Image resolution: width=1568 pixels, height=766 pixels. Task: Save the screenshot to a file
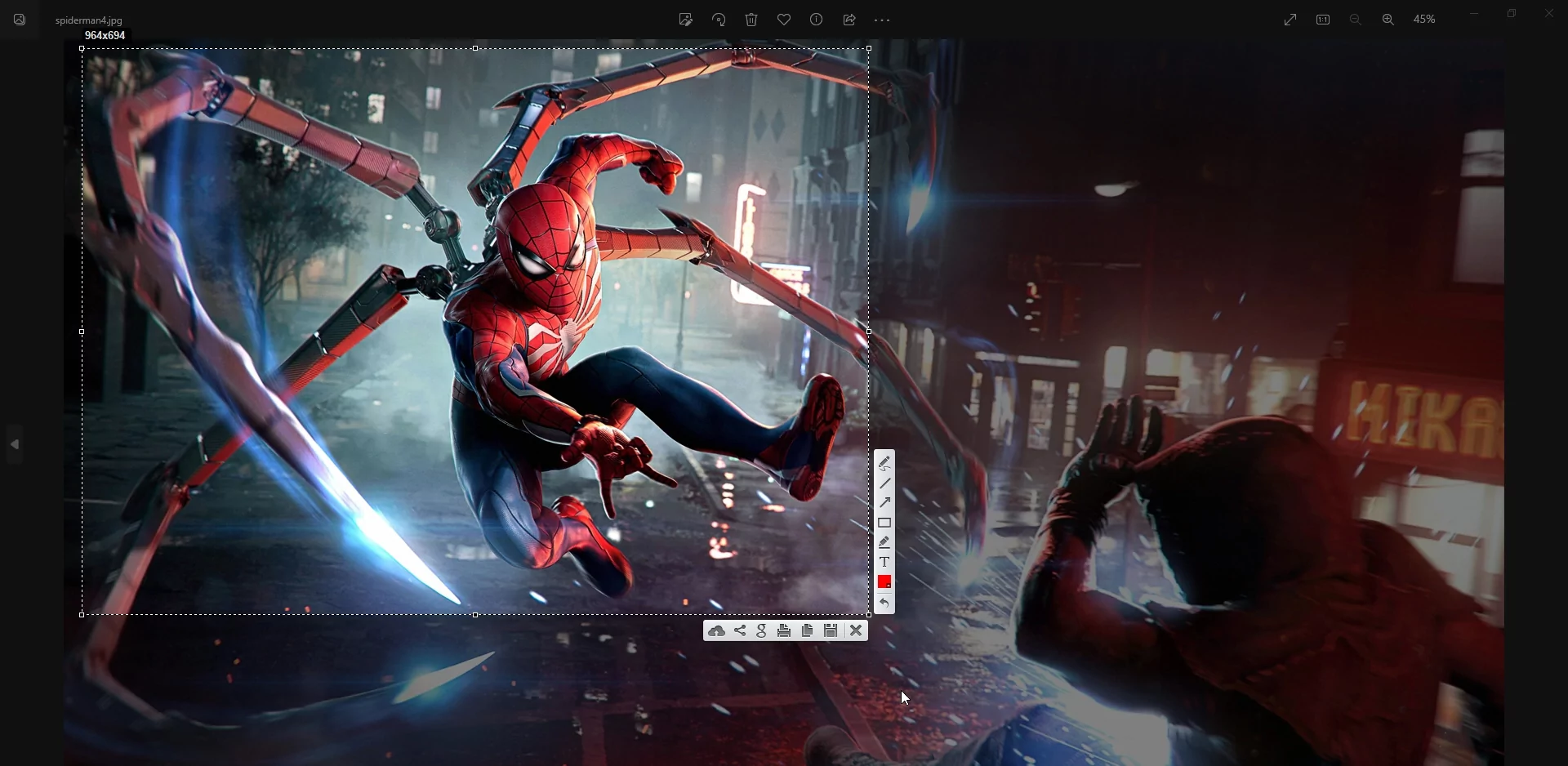point(831,631)
